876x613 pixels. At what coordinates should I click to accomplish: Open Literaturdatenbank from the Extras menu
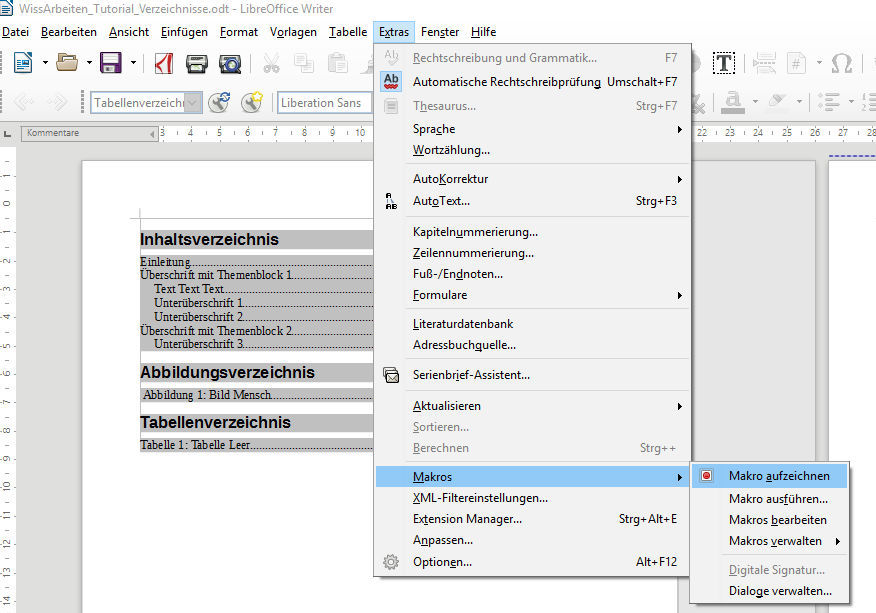point(533,324)
